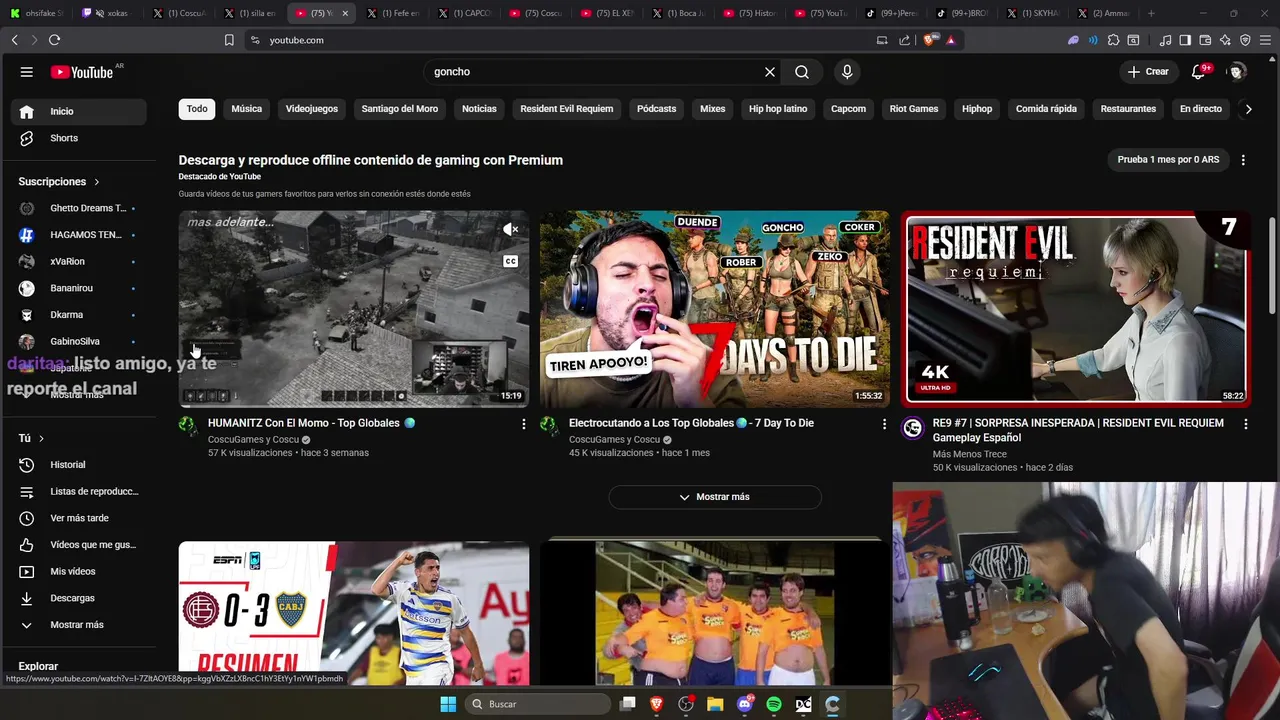Select the En directo chip
1280x720 pixels.
(1201, 109)
